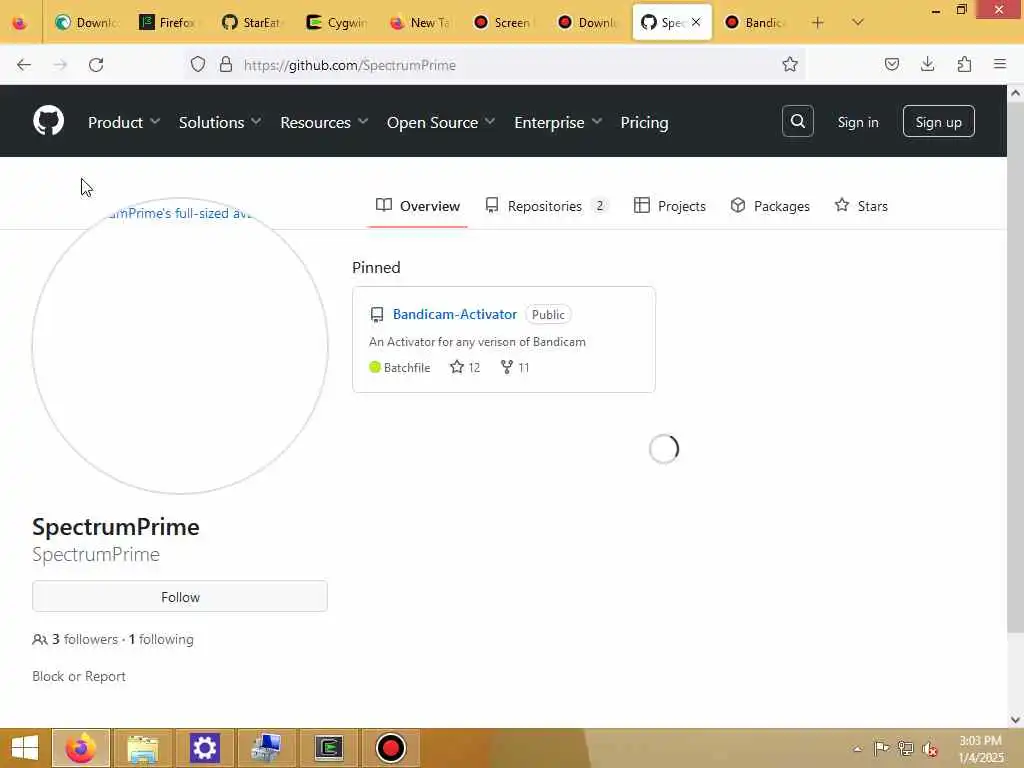Click the padlock site info icon
Screen dimensions: 1024x768
point(226,64)
